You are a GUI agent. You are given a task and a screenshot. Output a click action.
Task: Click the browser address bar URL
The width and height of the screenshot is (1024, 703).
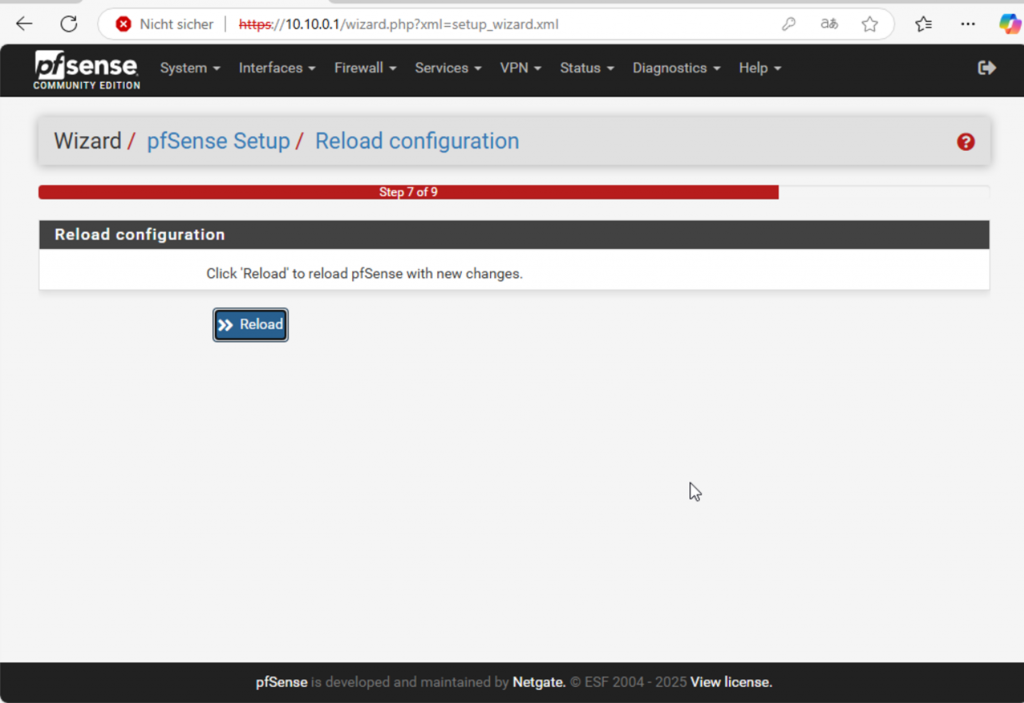[398, 24]
